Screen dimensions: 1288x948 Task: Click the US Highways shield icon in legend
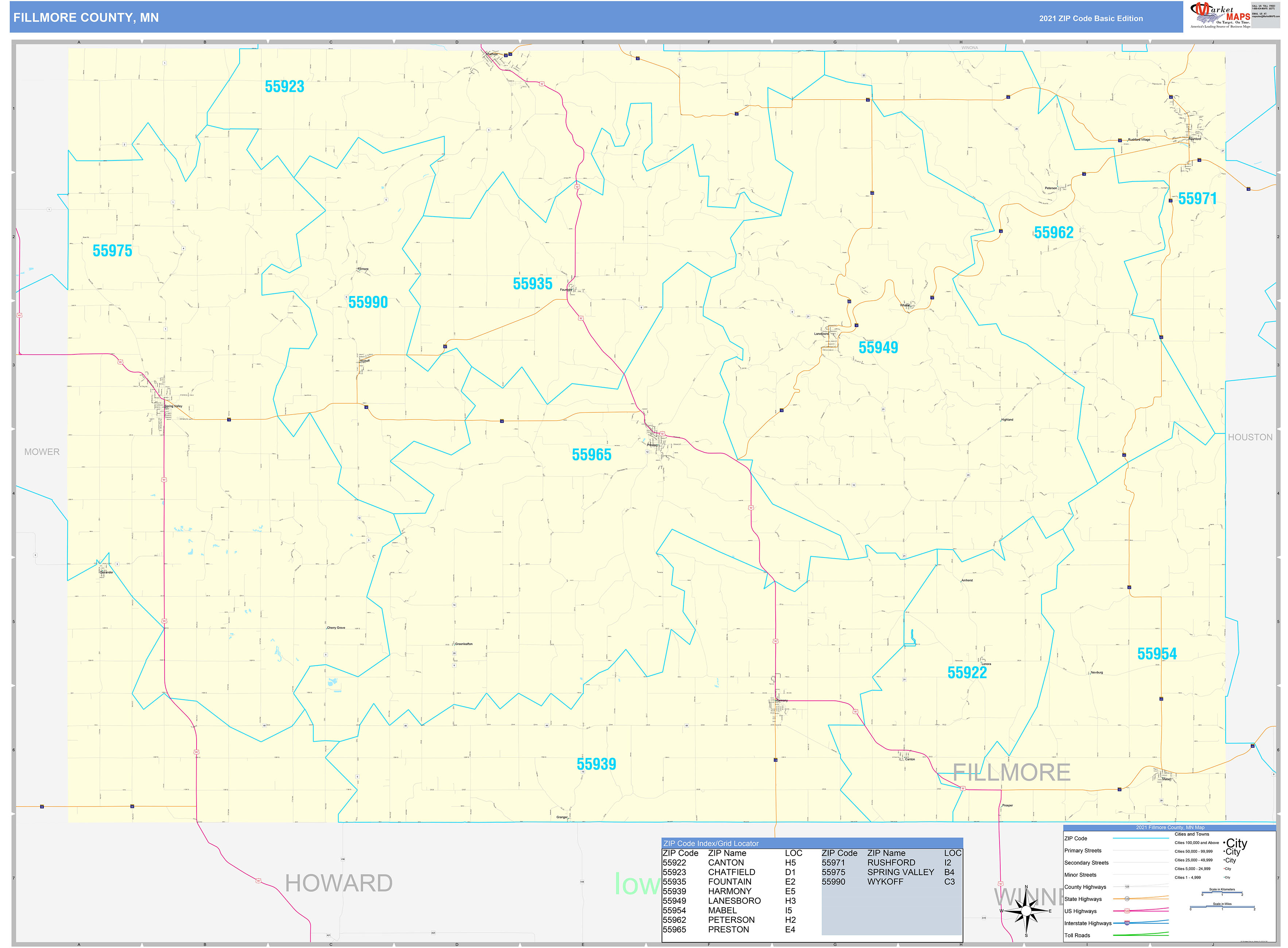(1127, 911)
